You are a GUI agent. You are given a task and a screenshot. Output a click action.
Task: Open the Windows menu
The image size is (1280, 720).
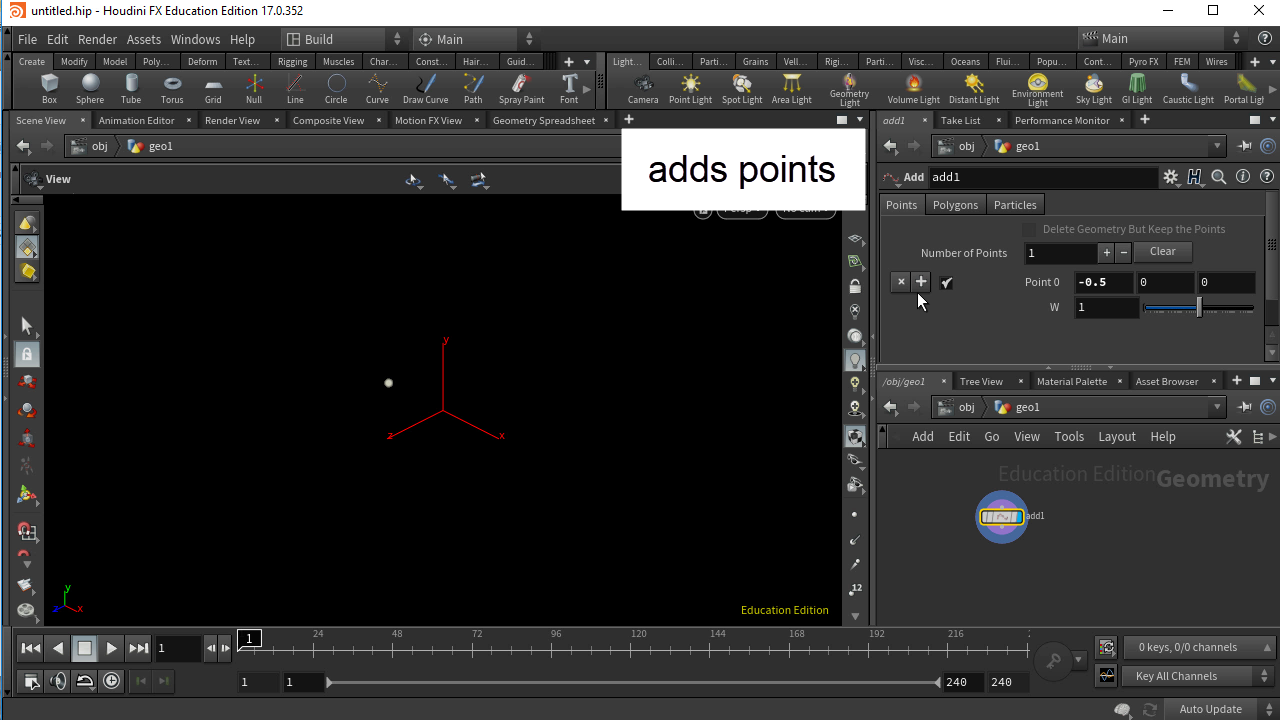[x=195, y=39]
